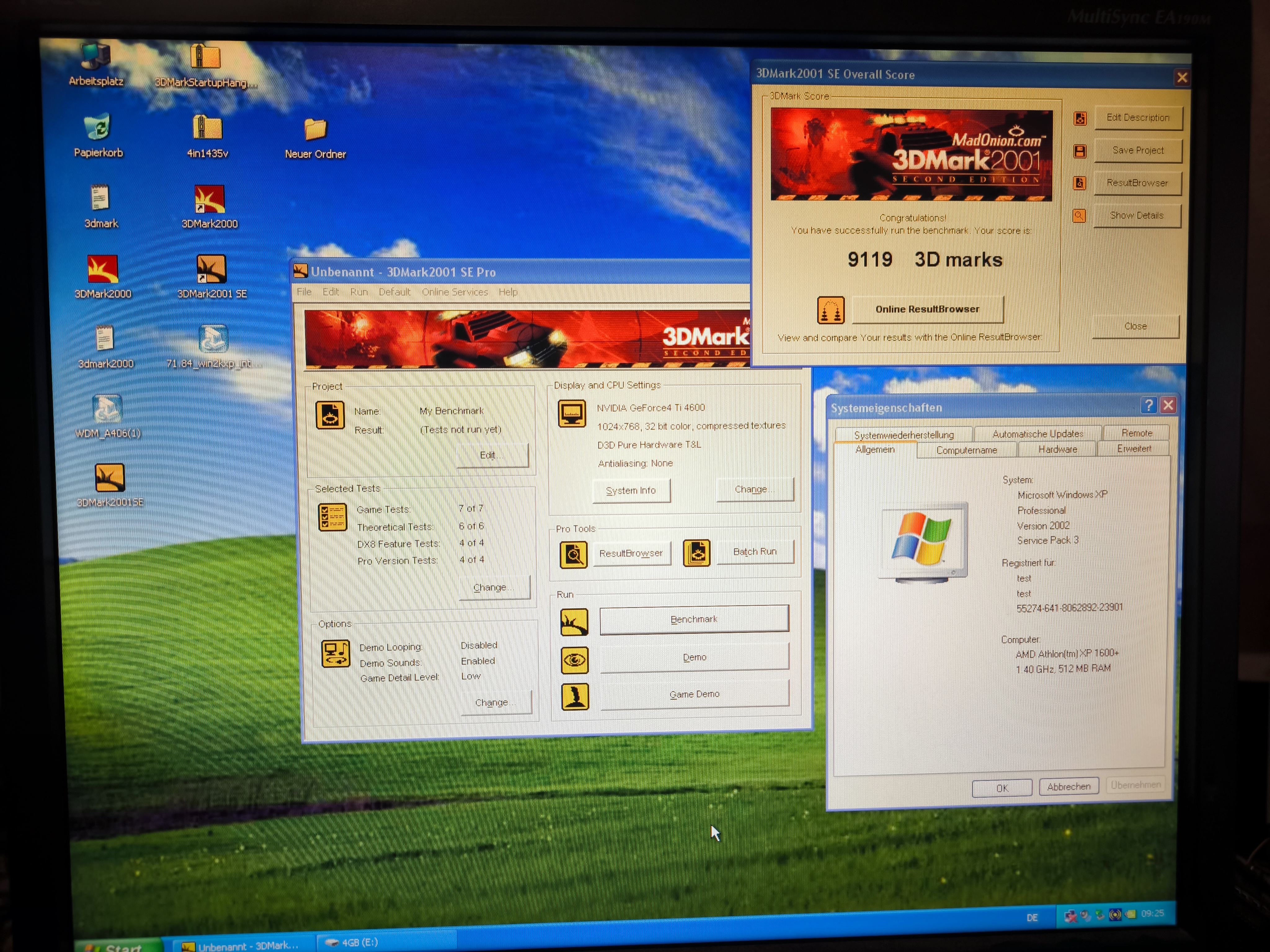Click the Save Project disk icon
Viewport: 1270px width, 952px height.
(1079, 152)
